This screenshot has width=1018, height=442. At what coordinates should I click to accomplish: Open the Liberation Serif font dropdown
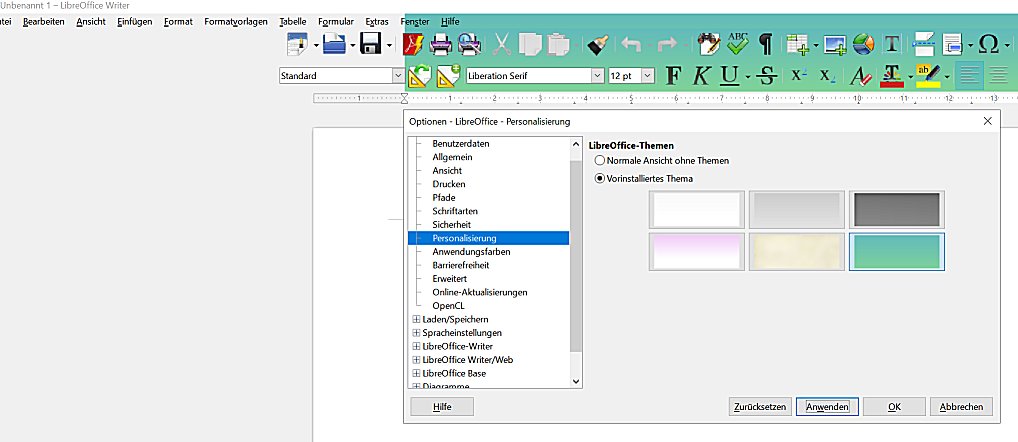(x=597, y=76)
